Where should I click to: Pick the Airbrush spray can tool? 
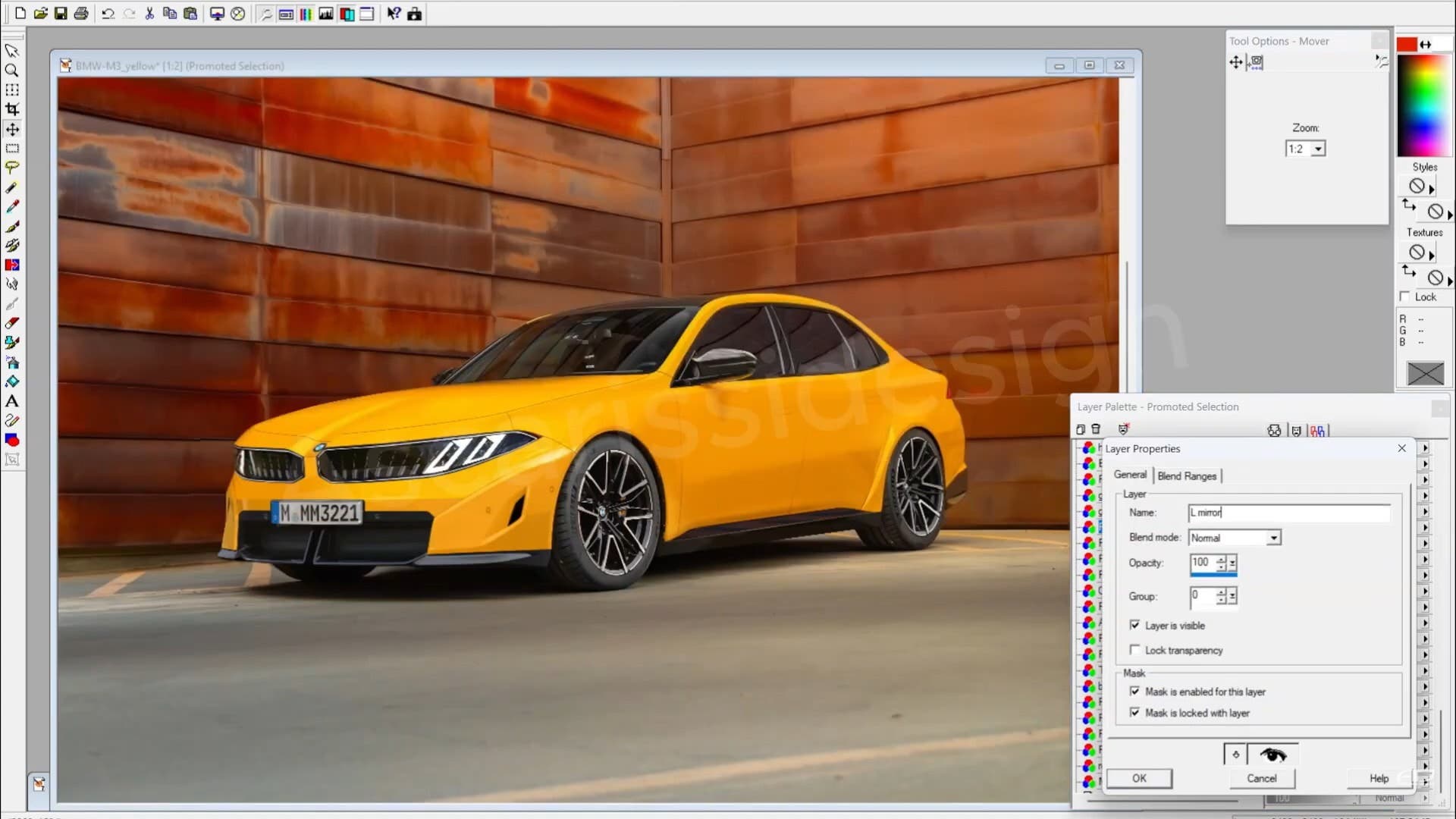[x=12, y=362]
